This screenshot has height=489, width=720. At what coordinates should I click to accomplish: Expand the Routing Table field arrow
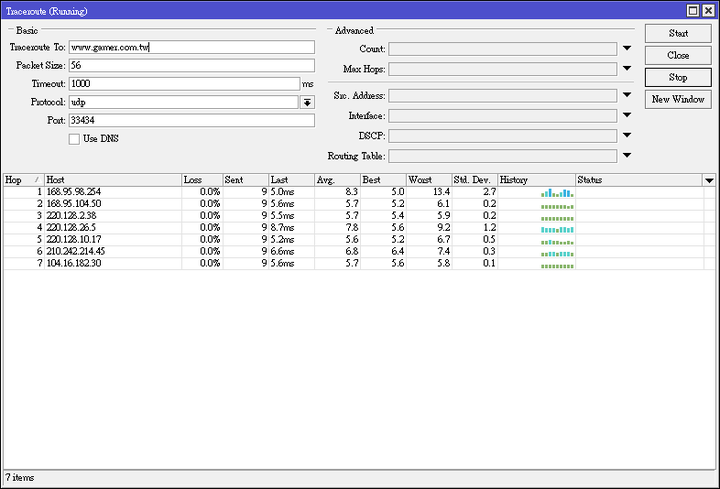627,156
